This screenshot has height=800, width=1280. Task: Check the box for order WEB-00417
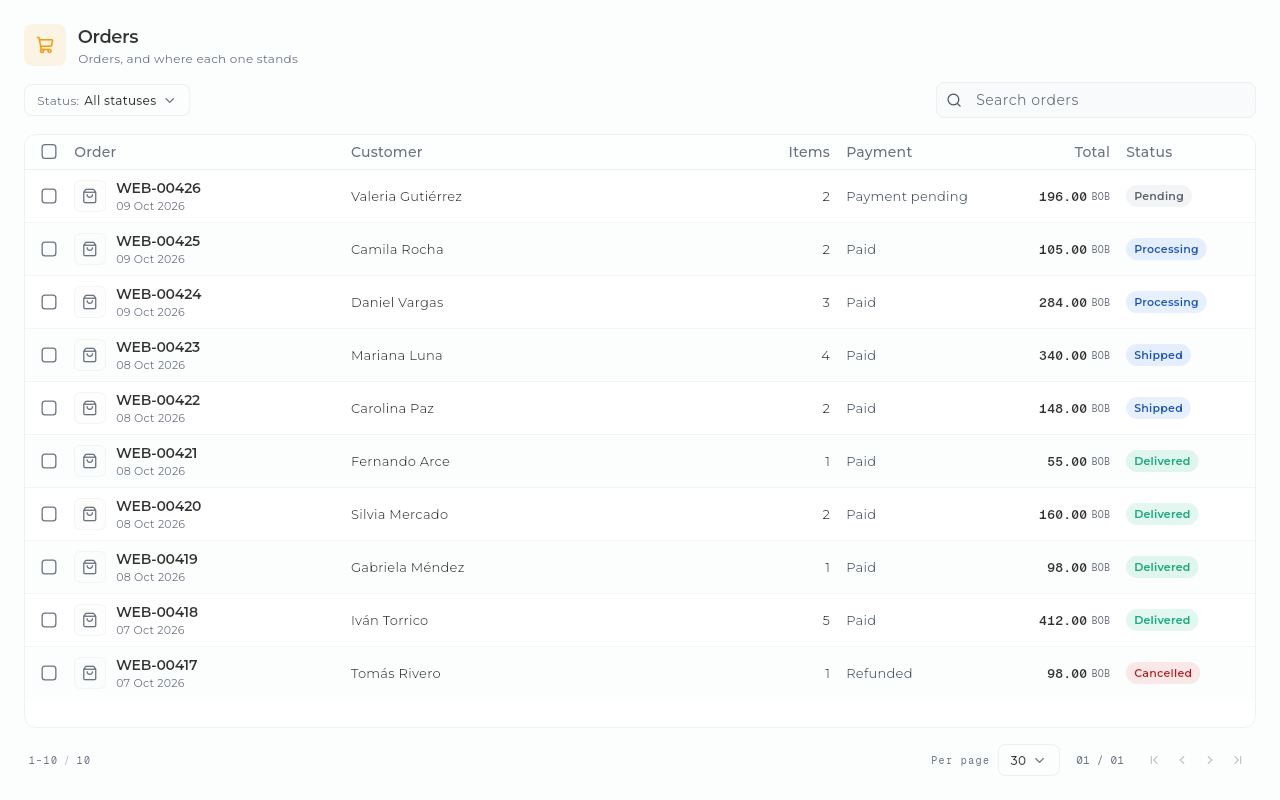click(x=49, y=673)
